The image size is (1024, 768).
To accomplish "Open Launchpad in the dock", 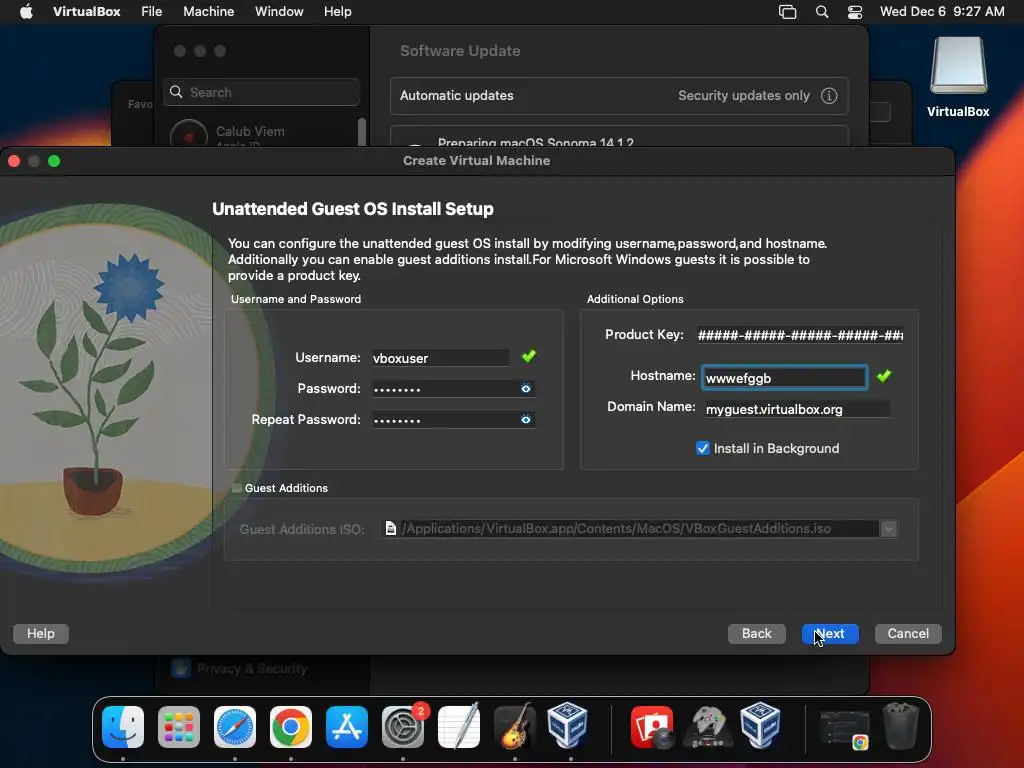I will click(x=179, y=727).
